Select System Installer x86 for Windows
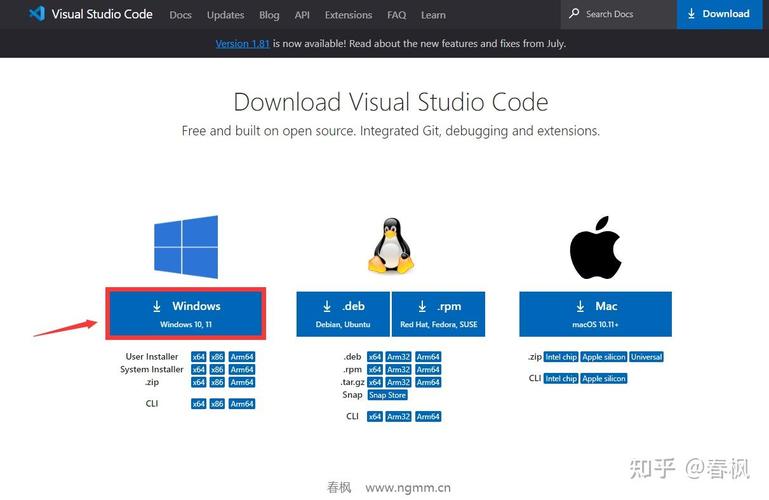The height and width of the screenshot is (500, 769). coord(217,370)
